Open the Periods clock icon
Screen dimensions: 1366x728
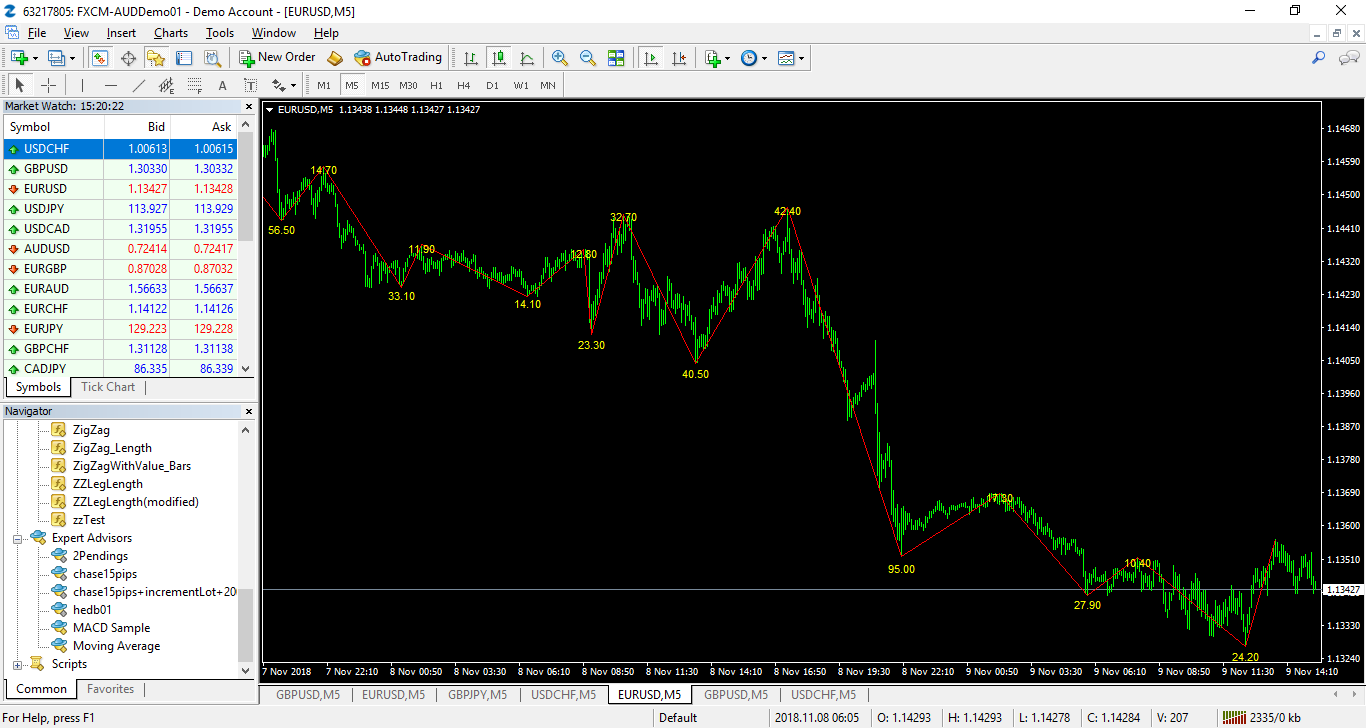pyautogui.click(x=748, y=58)
